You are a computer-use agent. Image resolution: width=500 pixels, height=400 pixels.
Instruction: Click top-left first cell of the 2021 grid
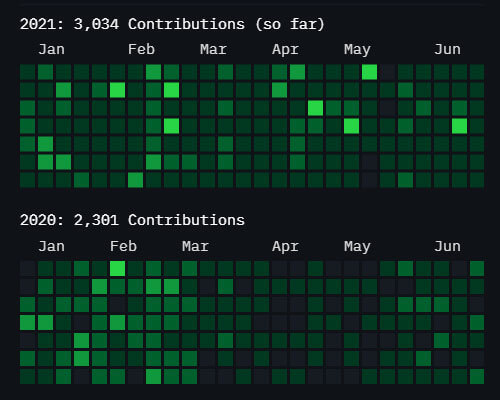click(x=28, y=72)
